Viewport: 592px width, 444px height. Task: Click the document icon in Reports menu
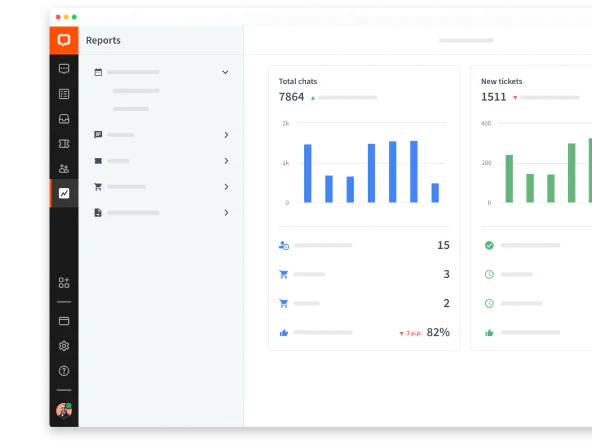coord(98,213)
